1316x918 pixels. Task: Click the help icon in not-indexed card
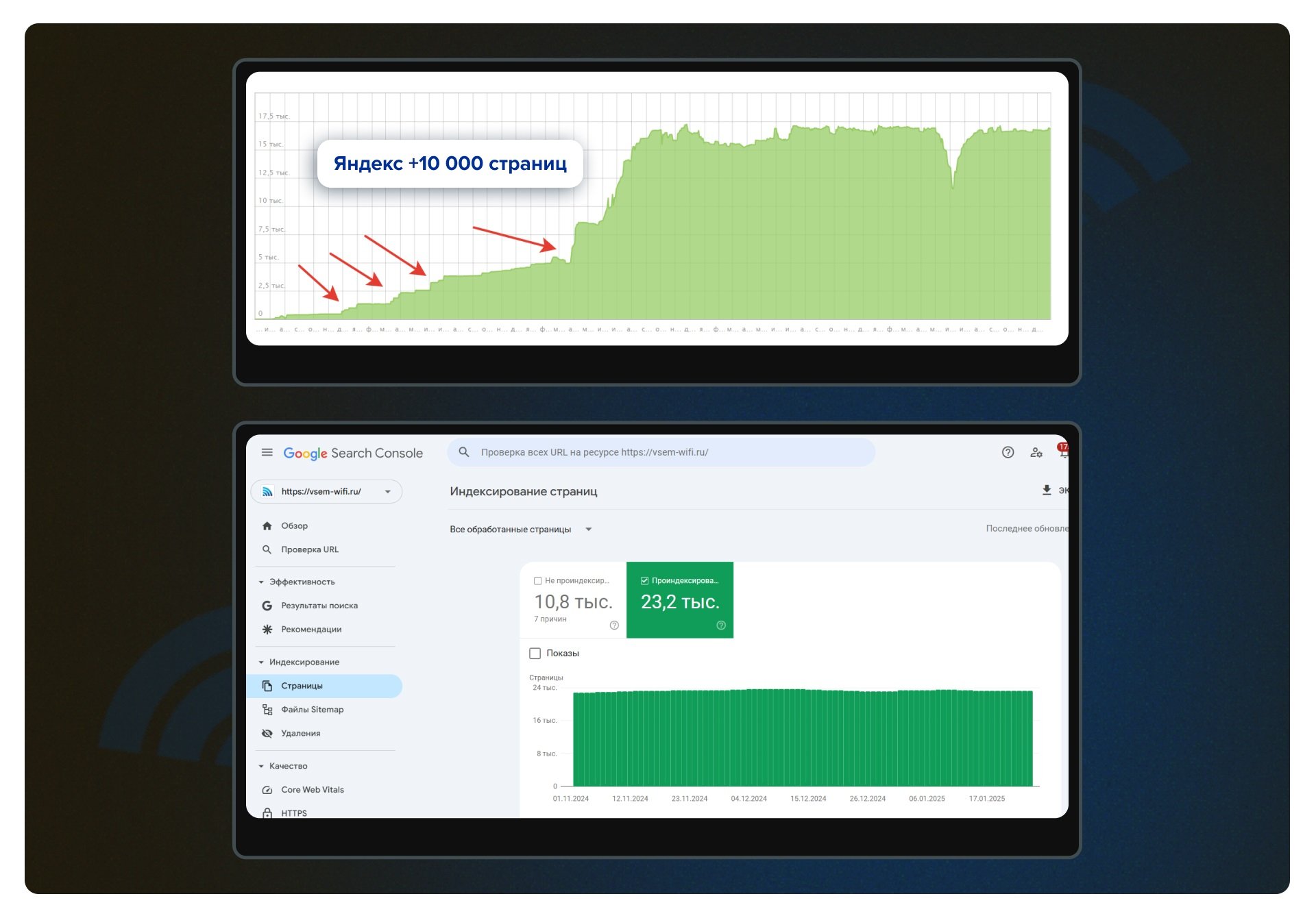click(614, 625)
